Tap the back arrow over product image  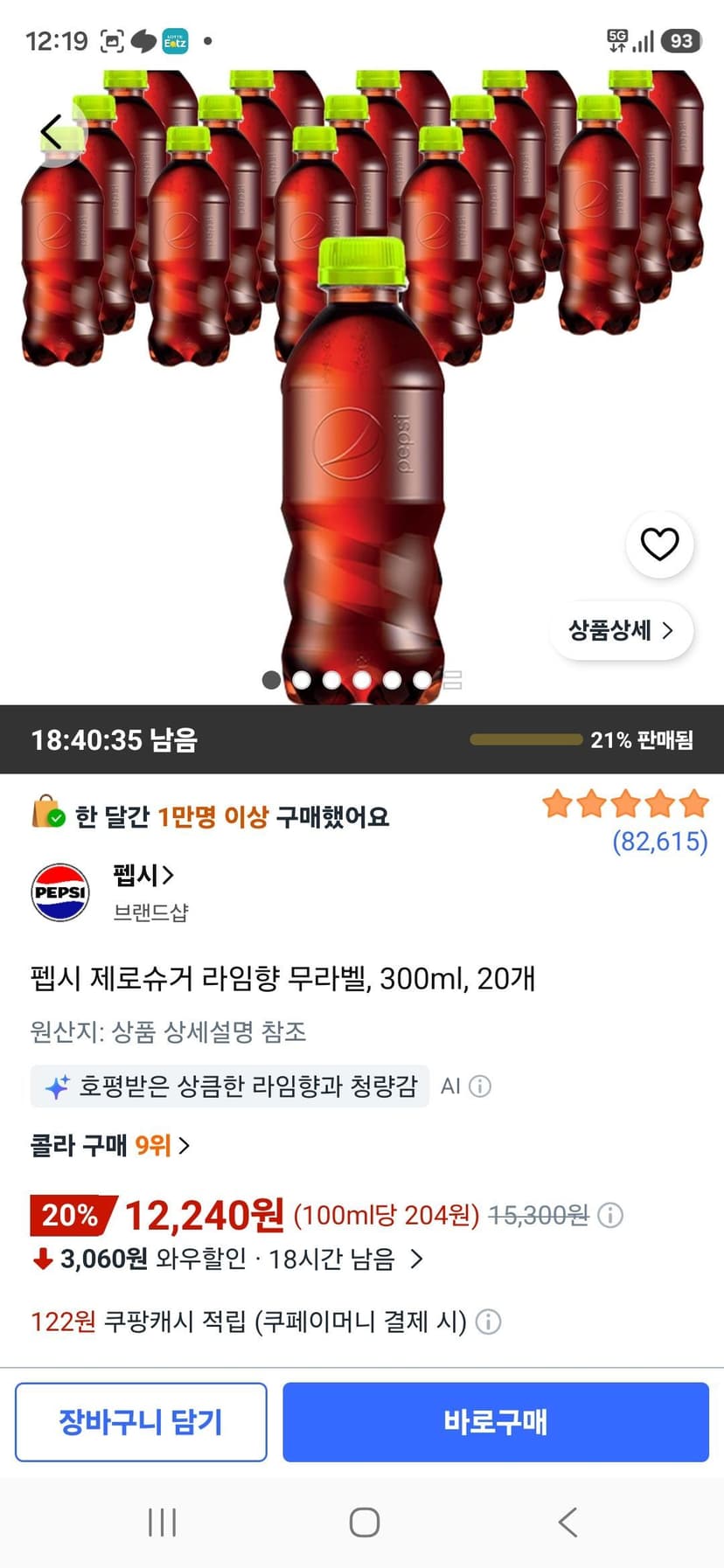[x=52, y=133]
